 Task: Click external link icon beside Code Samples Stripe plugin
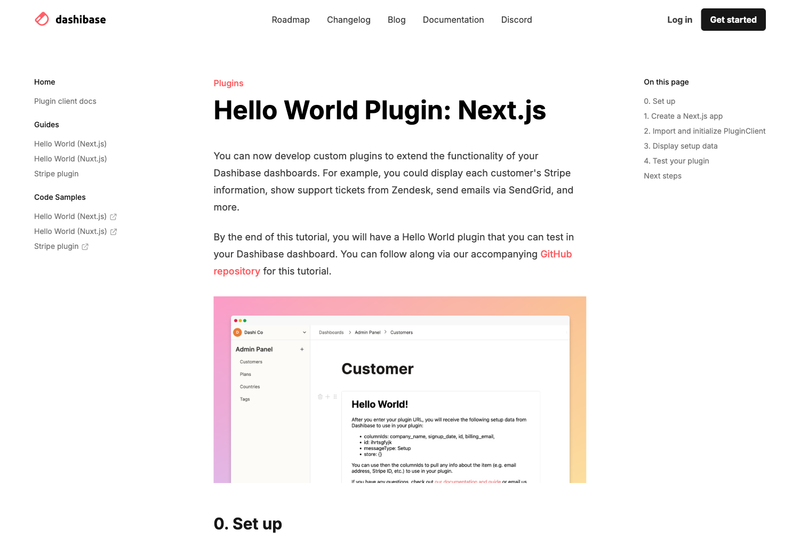(x=85, y=246)
